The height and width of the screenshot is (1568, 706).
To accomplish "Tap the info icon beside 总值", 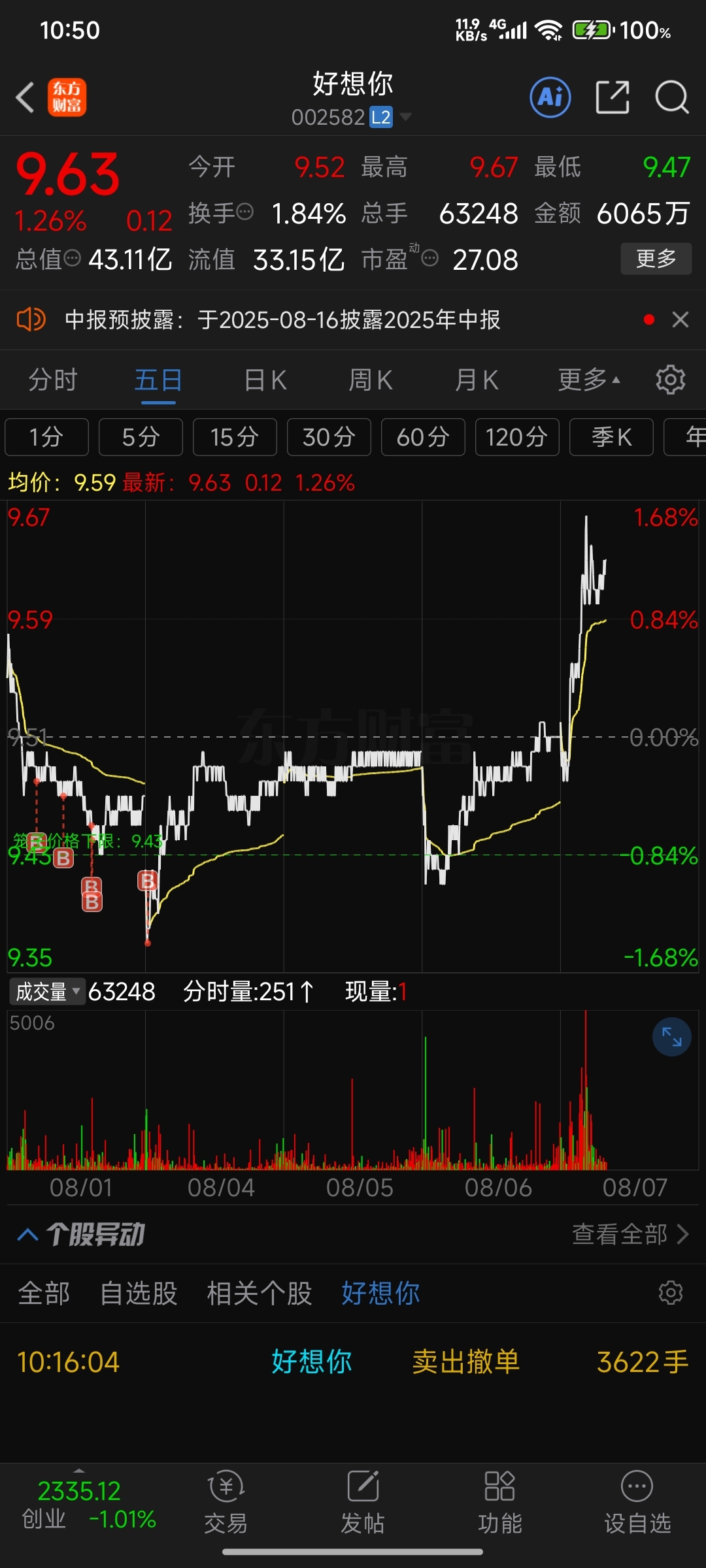I will [73, 259].
